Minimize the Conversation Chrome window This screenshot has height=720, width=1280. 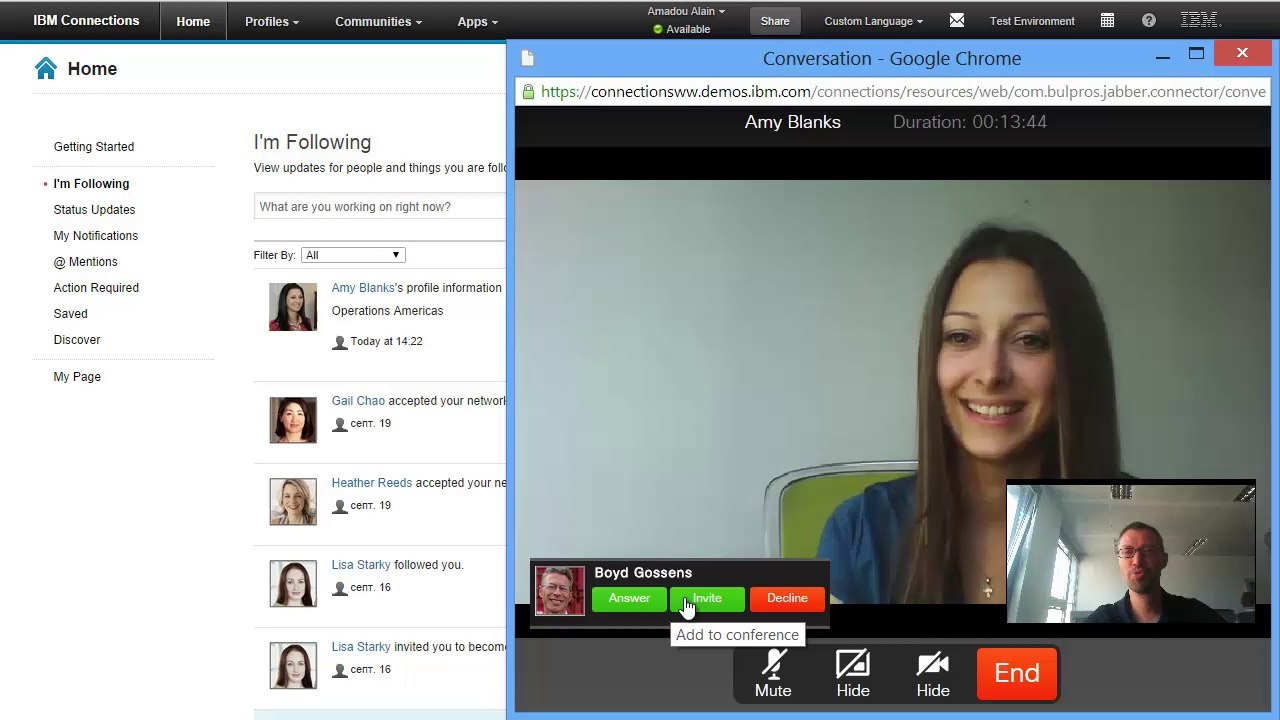tap(1162, 57)
